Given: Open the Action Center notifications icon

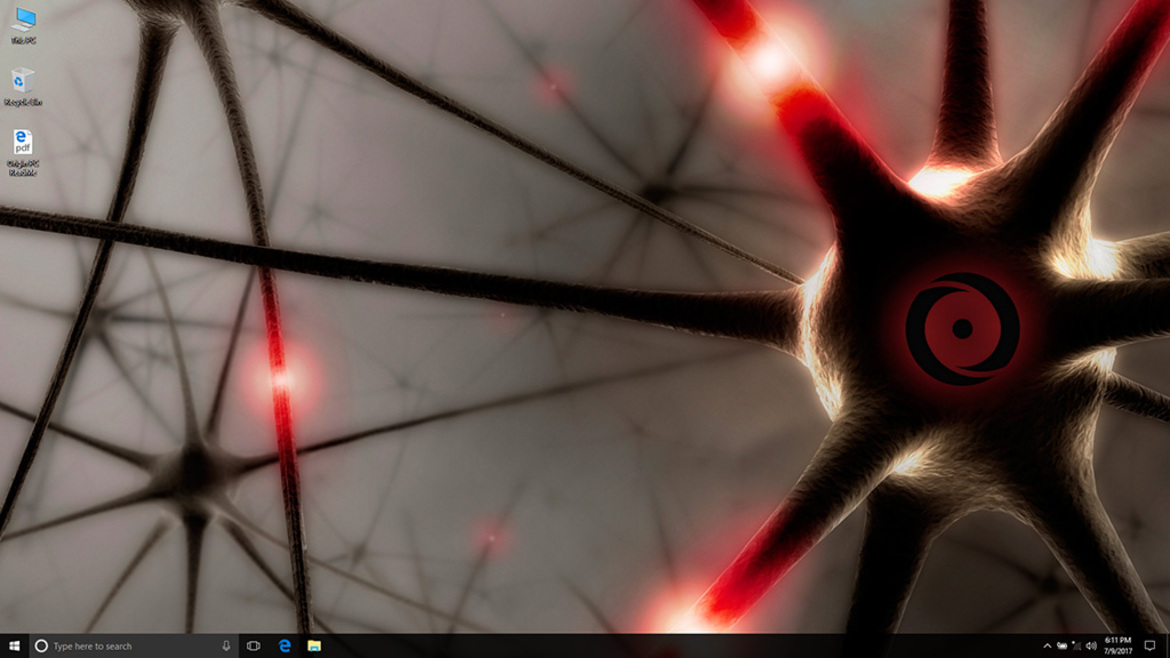Looking at the screenshot, I should coord(1150,646).
